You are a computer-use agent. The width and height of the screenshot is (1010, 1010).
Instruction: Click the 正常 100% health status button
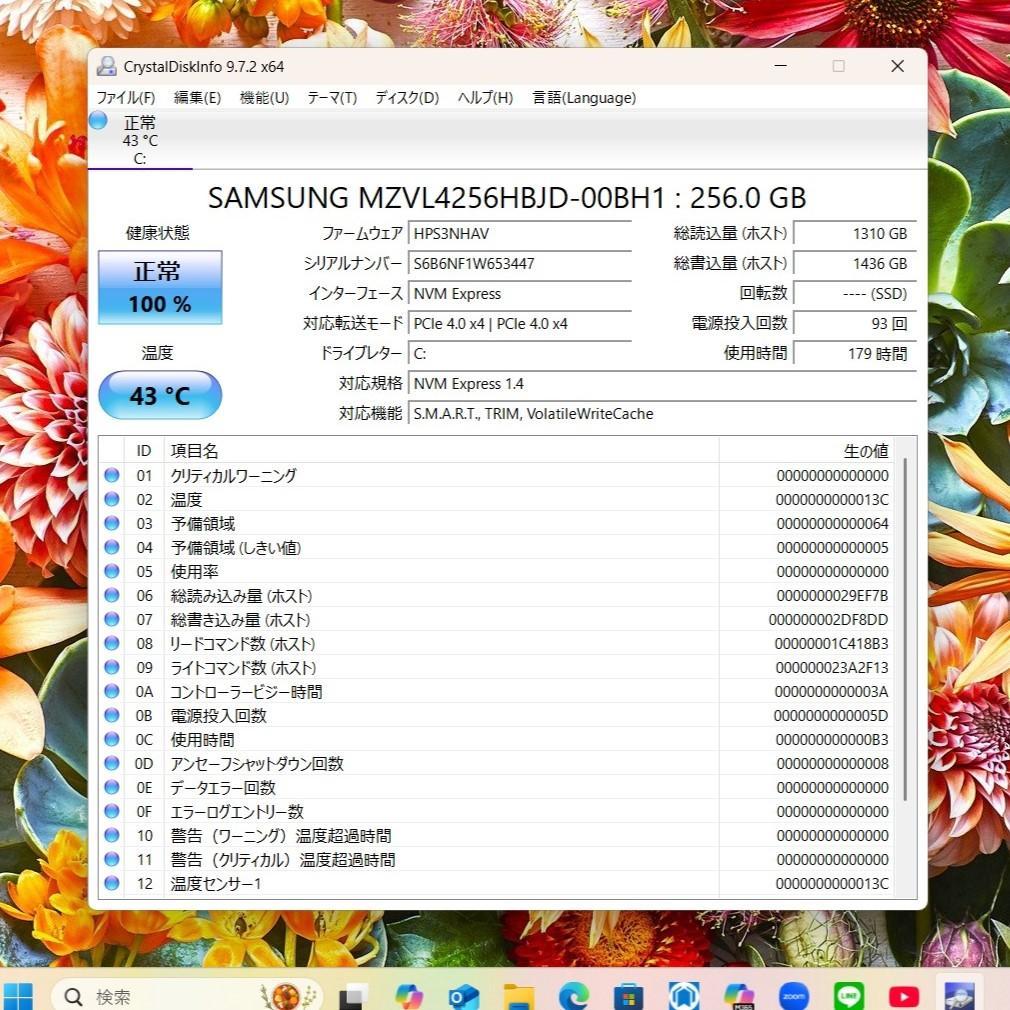159,288
